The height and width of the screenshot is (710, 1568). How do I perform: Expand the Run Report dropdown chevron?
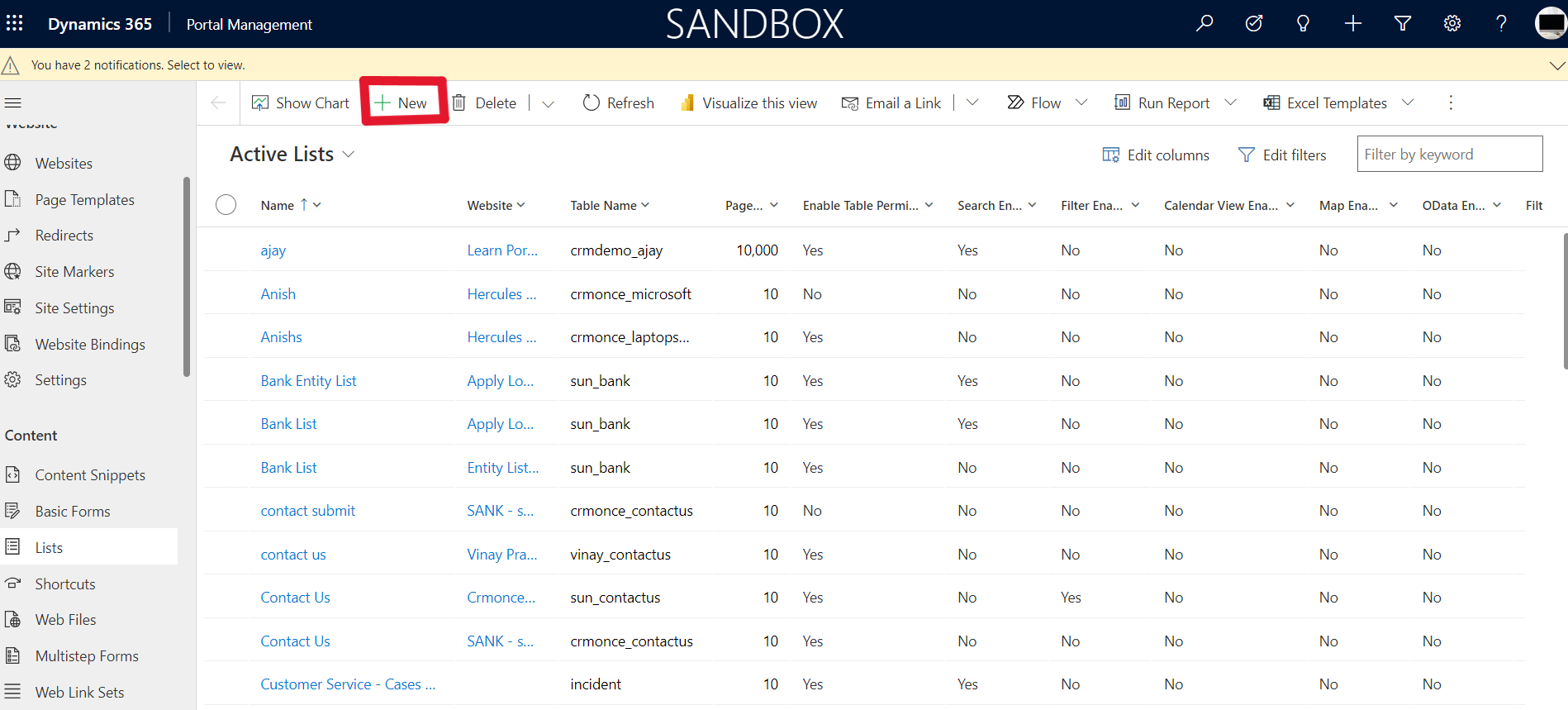[x=1230, y=102]
